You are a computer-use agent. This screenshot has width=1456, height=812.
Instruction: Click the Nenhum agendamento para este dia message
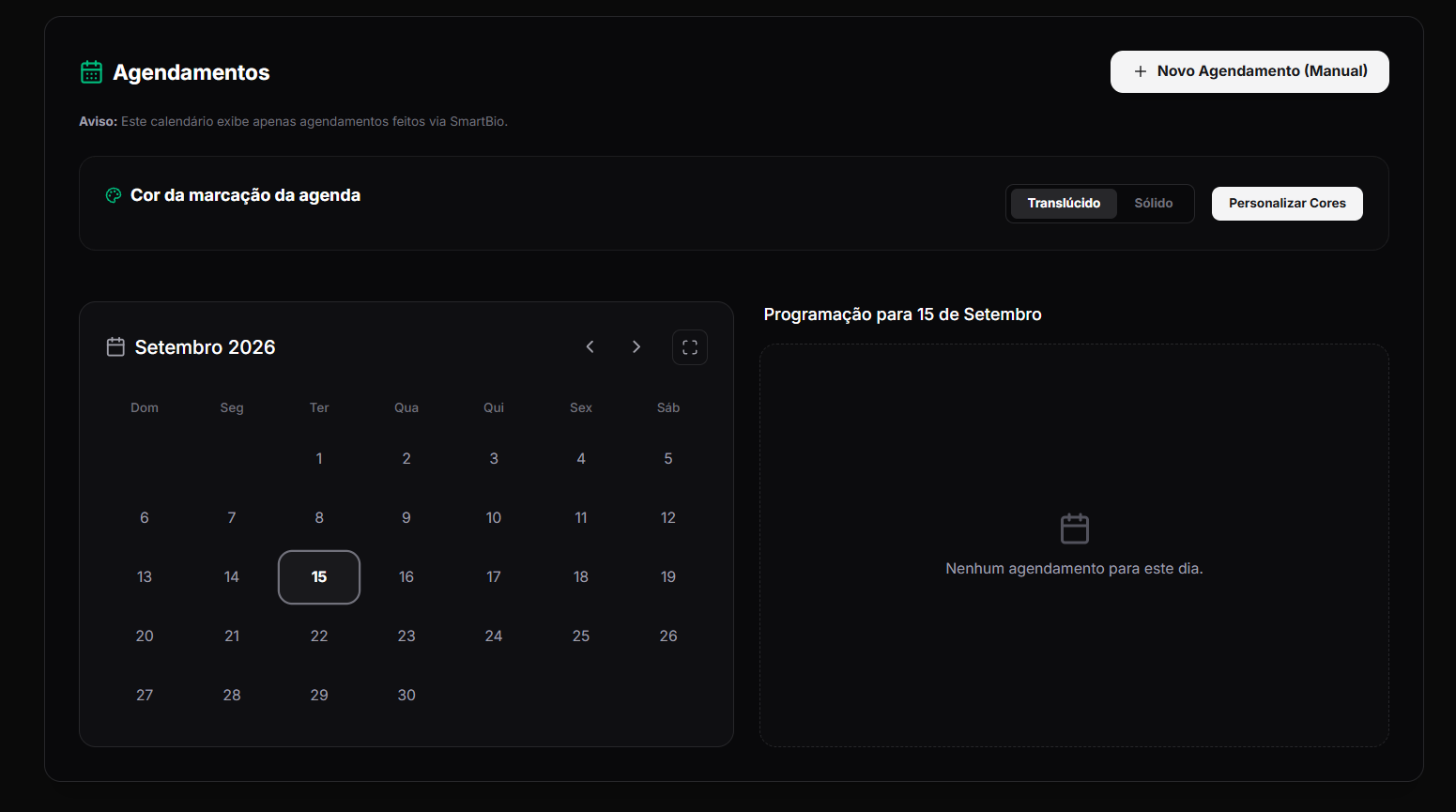1074,569
